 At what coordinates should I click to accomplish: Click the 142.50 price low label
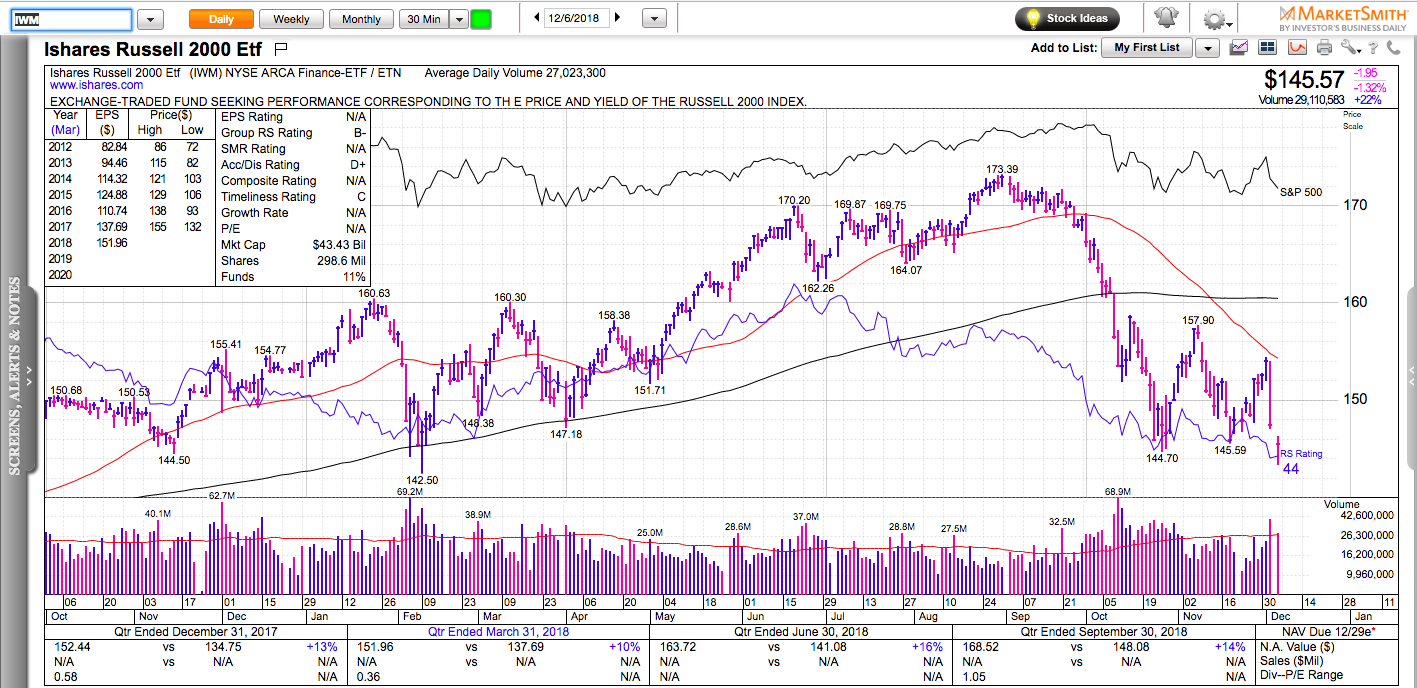coord(422,480)
